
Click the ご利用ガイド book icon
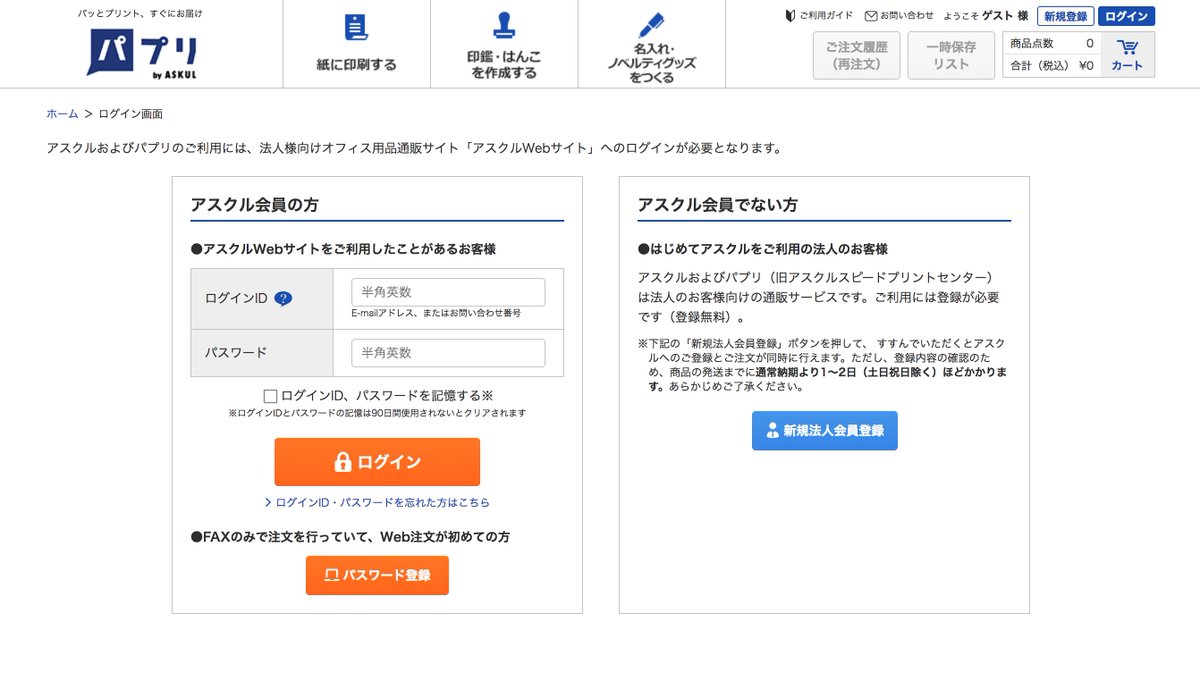click(791, 15)
